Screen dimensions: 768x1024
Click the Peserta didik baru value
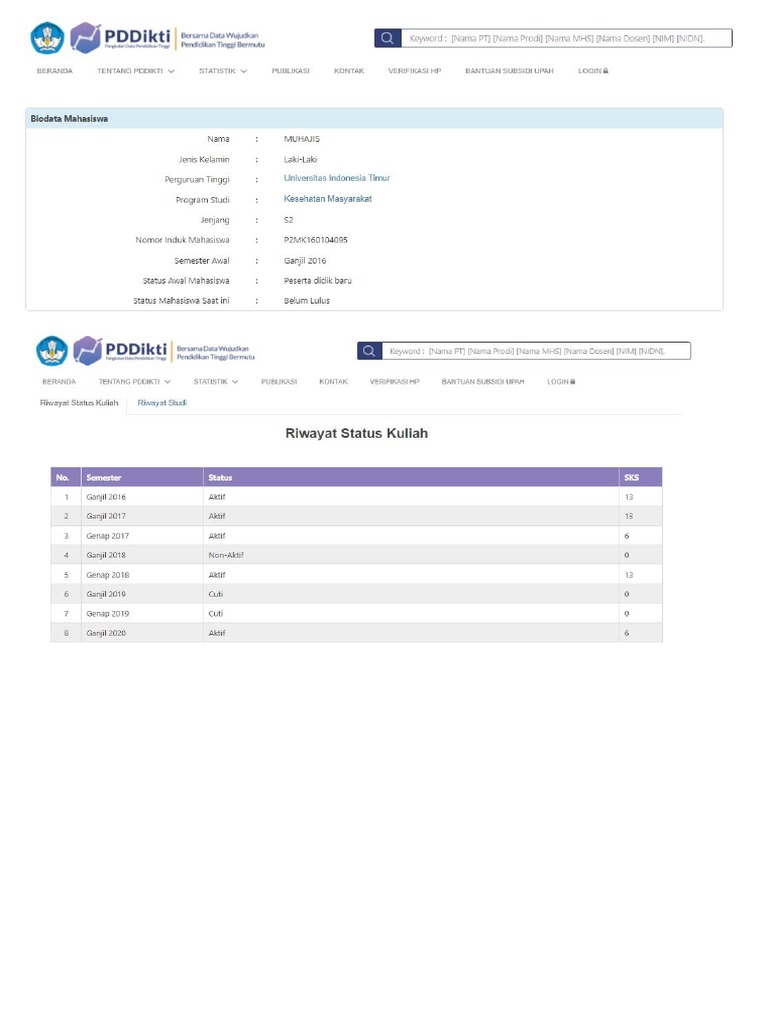click(317, 280)
